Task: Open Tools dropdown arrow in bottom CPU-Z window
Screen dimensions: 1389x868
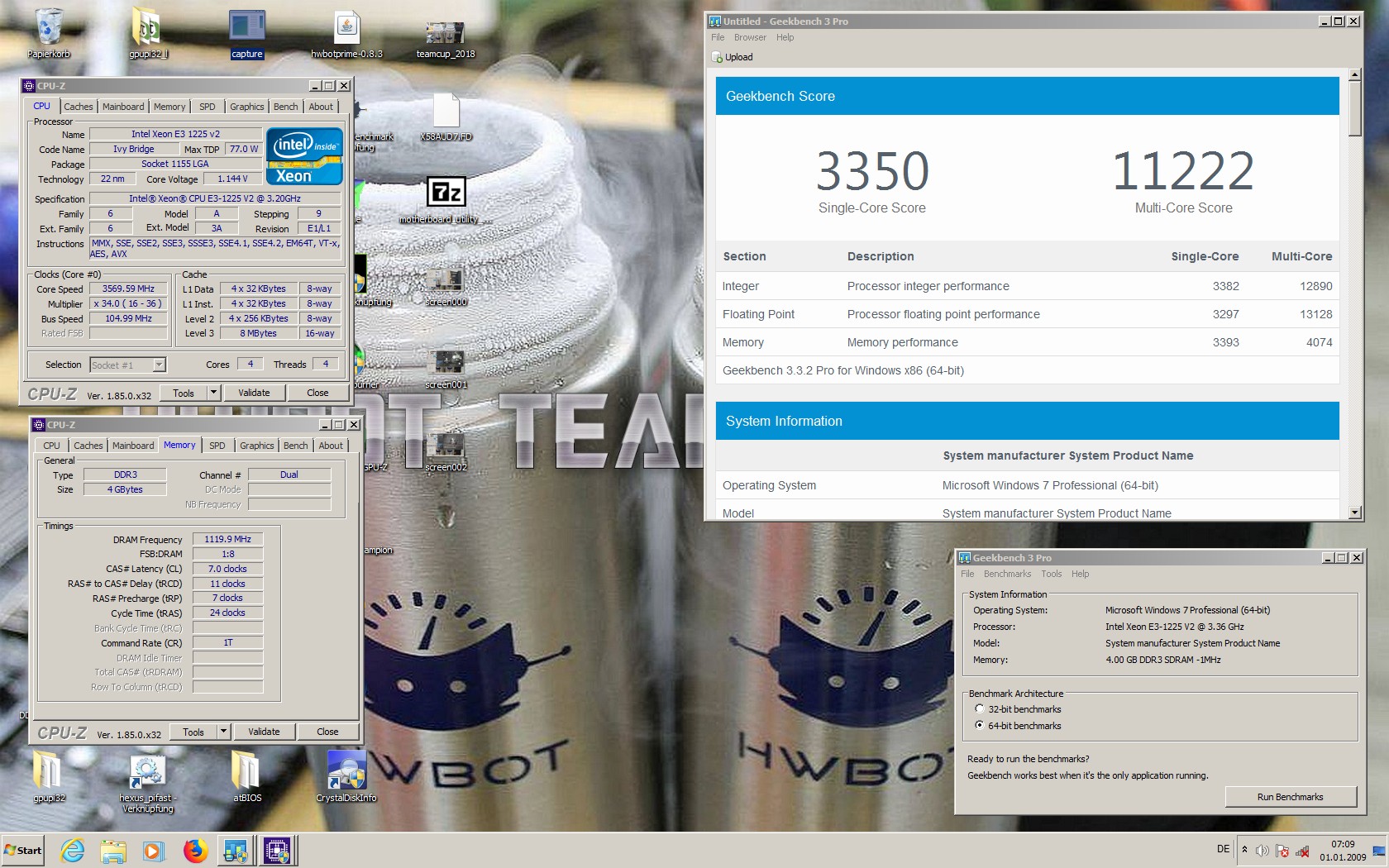Action: pyautogui.click(x=223, y=732)
